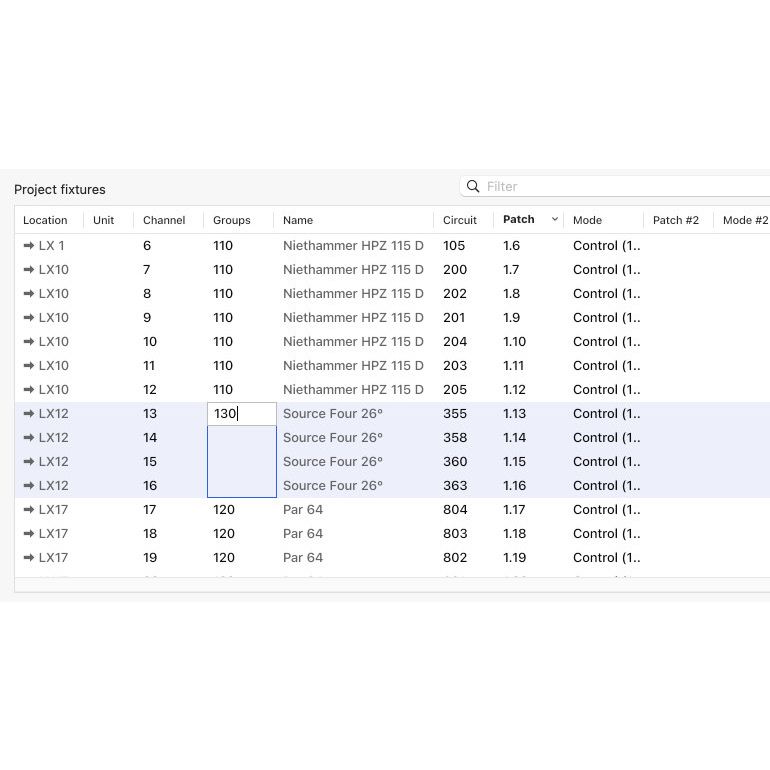Click Mode cell for patch 1.10

606,341
